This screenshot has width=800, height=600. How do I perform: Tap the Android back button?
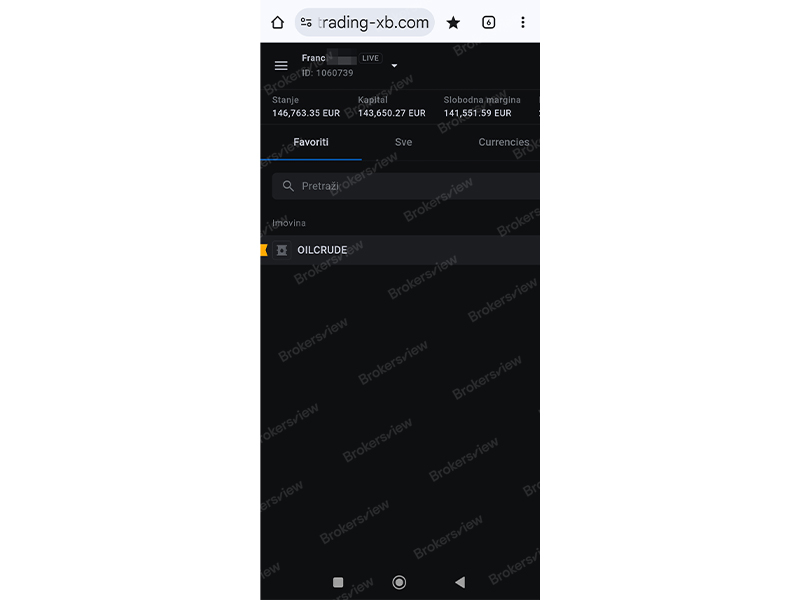pos(460,582)
